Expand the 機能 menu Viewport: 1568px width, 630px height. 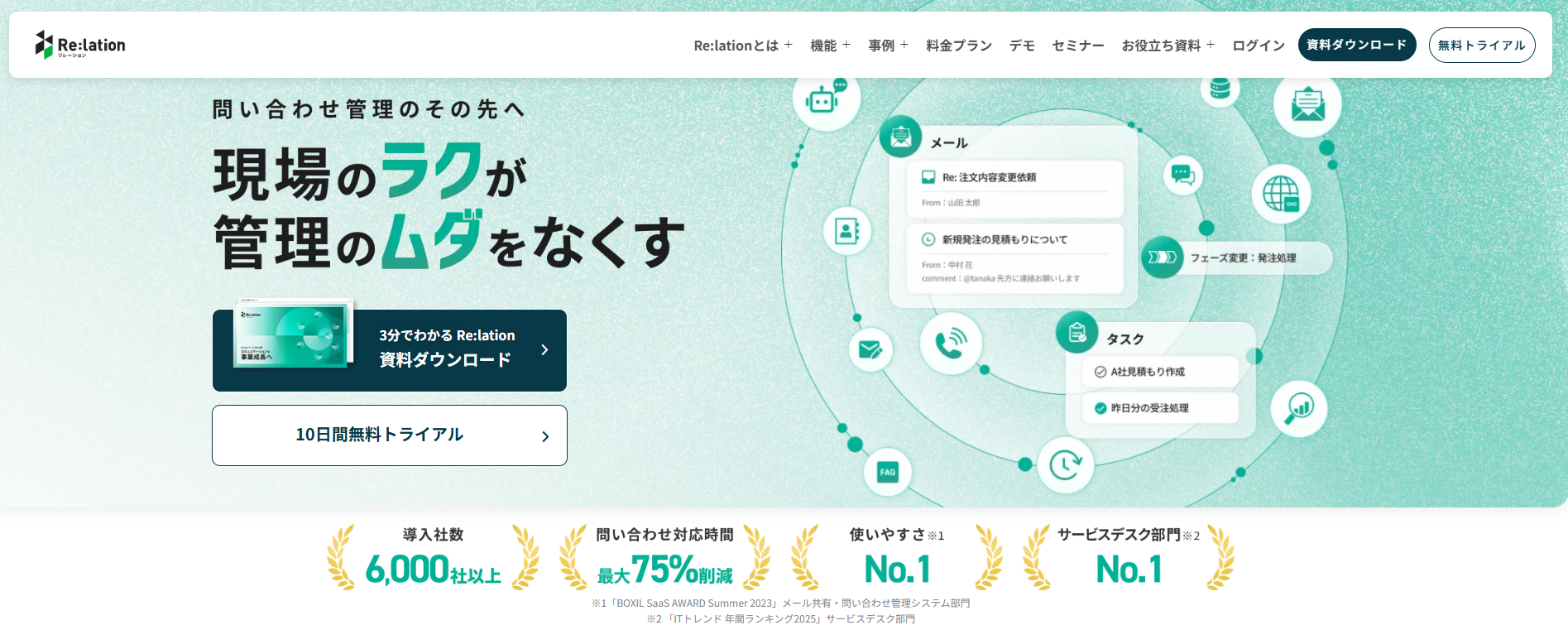tap(830, 46)
